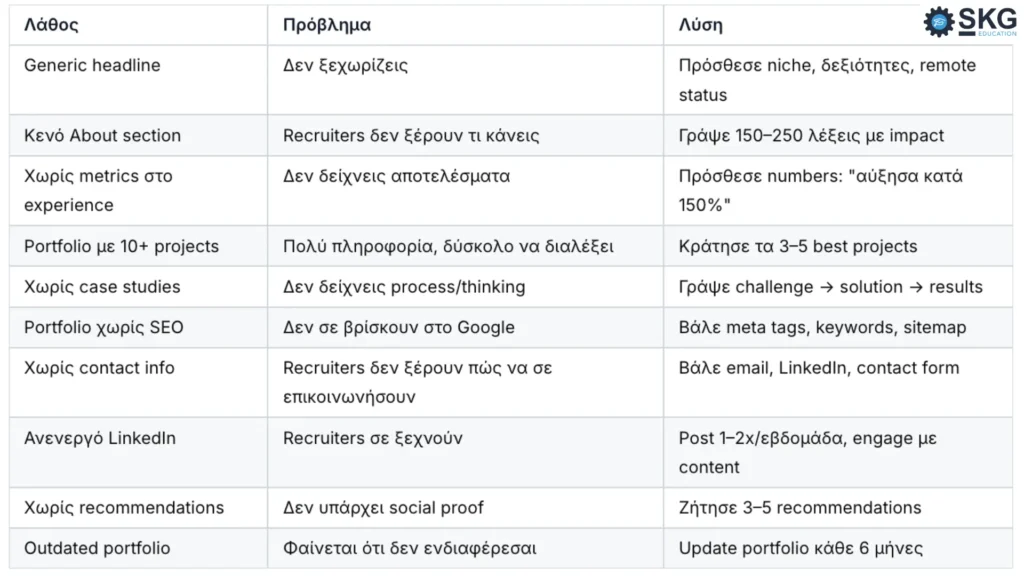Click the Generic headline cell
The width and height of the screenshot is (1024, 576).
(x=92, y=66)
